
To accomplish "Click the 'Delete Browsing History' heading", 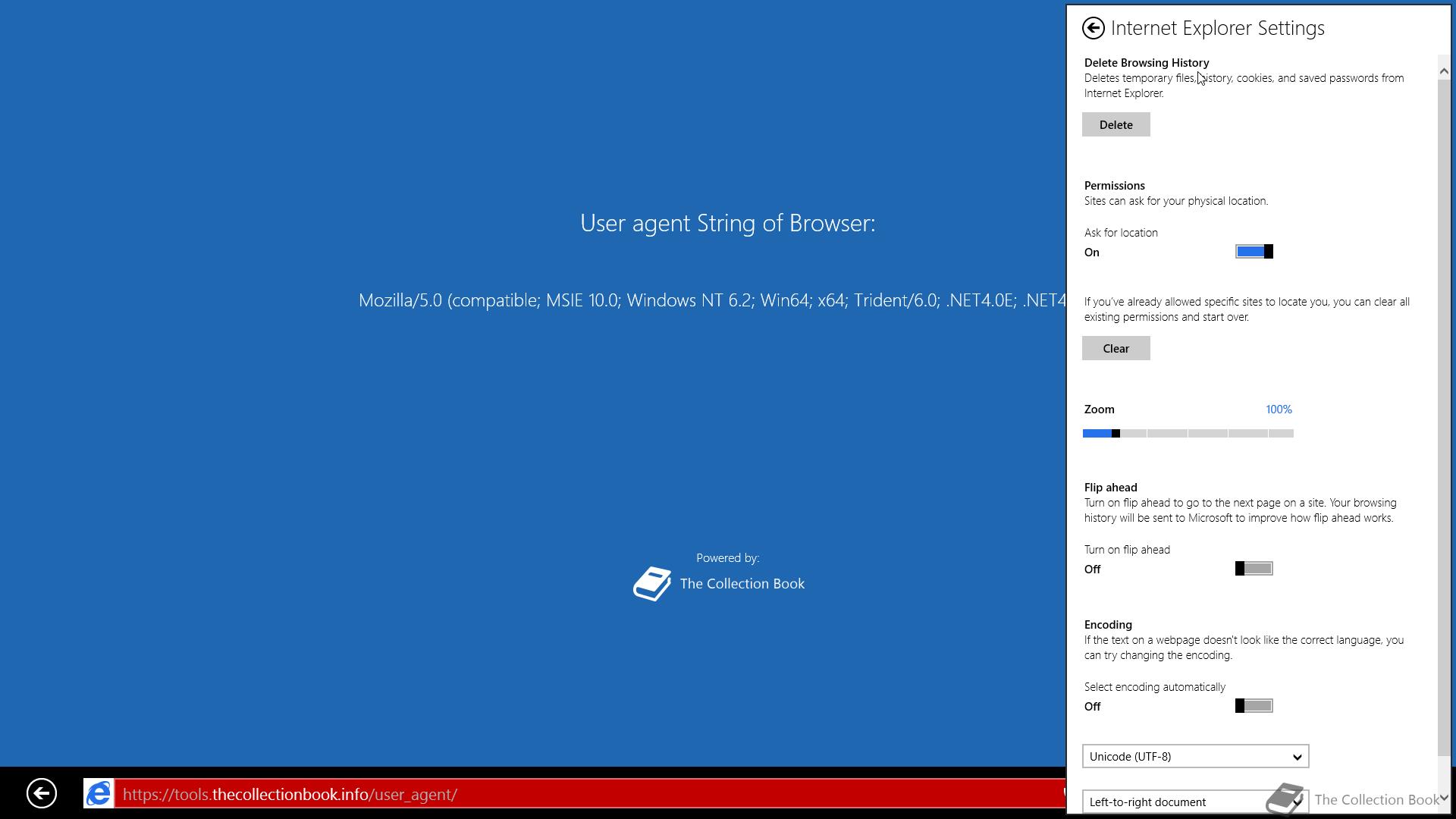I will coord(1147,63).
